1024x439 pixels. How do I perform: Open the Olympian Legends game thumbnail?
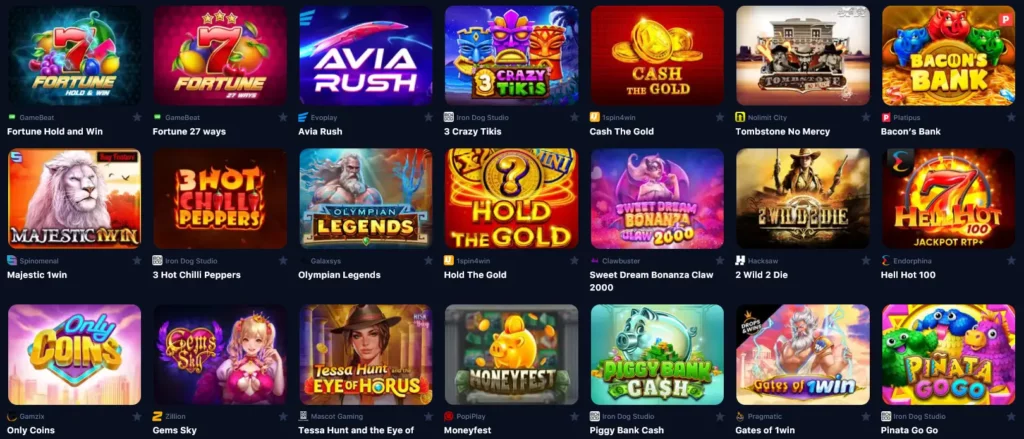pos(366,199)
